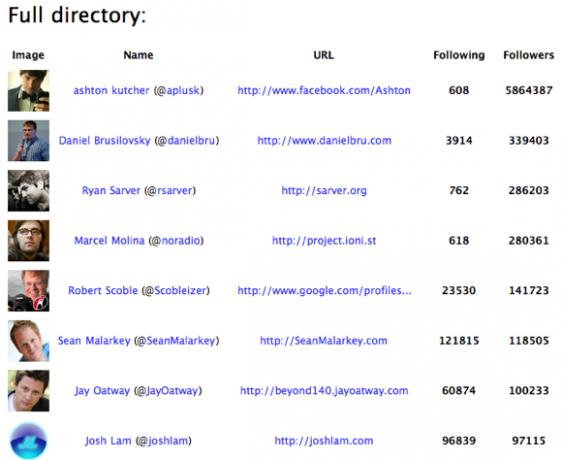Open Daniel Brusilovsky's avatar thumbnail

(x=29, y=141)
